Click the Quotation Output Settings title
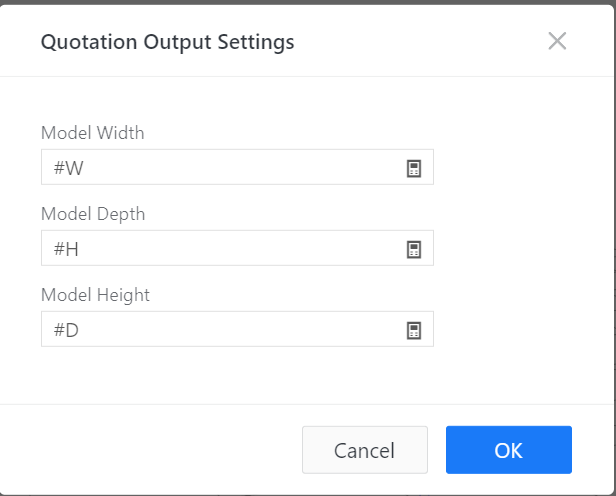Image resolution: width=616 pixels, height=496 pixels. click(x=167, y=42)
